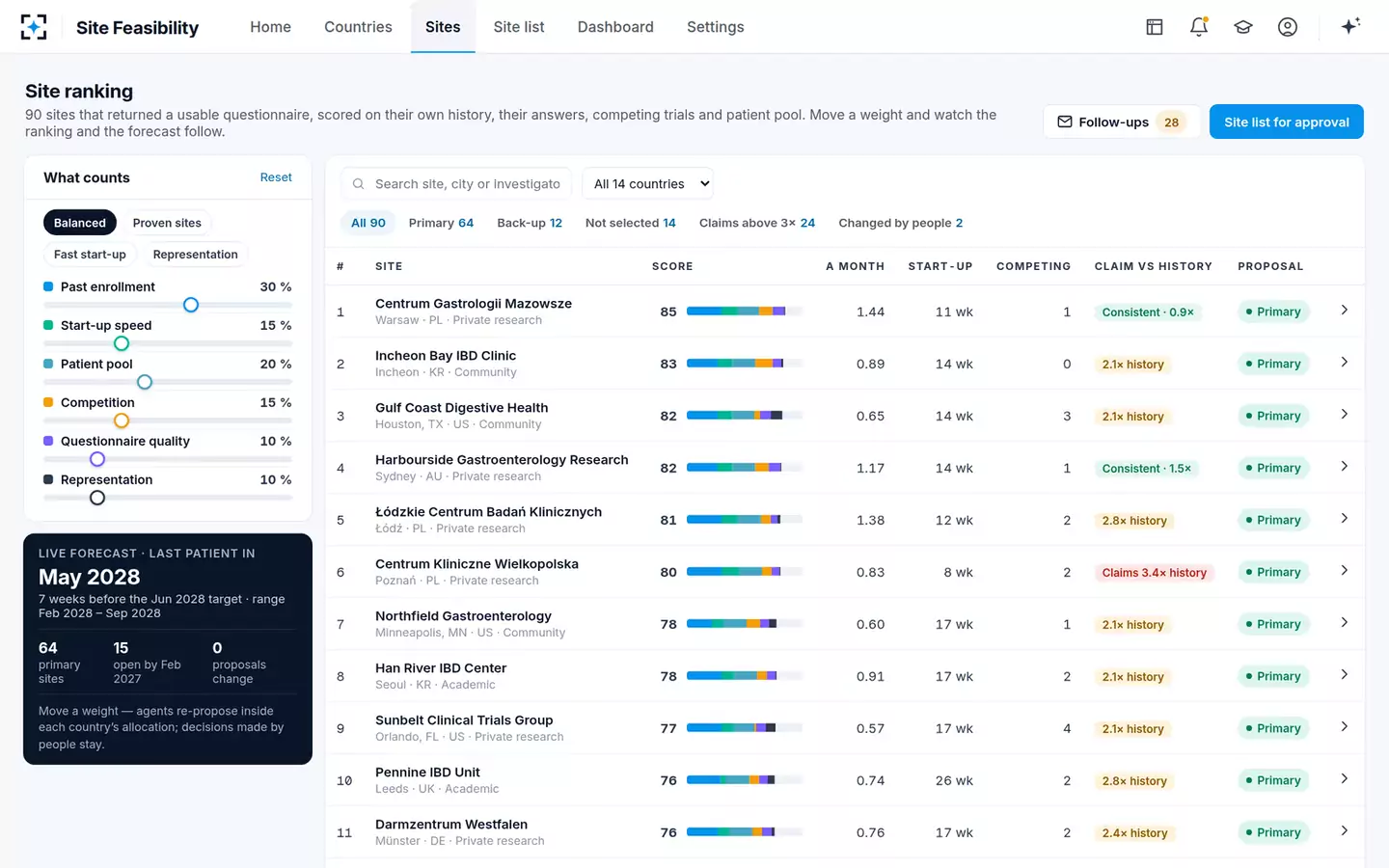Open the sparkle AI assistant icon

[1350, 26]
